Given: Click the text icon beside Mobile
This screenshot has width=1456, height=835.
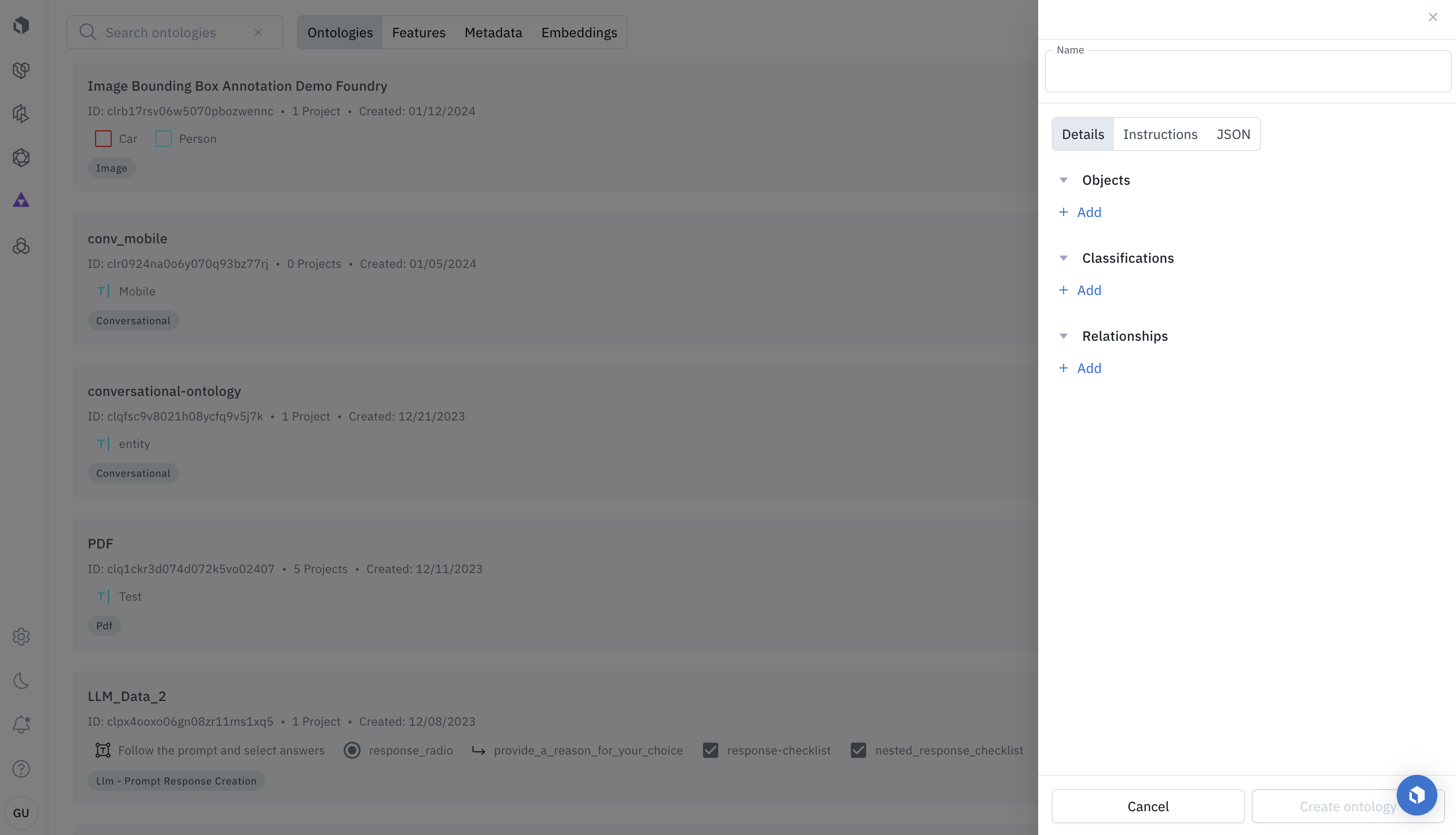Looking at the screenshot, I should (103, 291).
